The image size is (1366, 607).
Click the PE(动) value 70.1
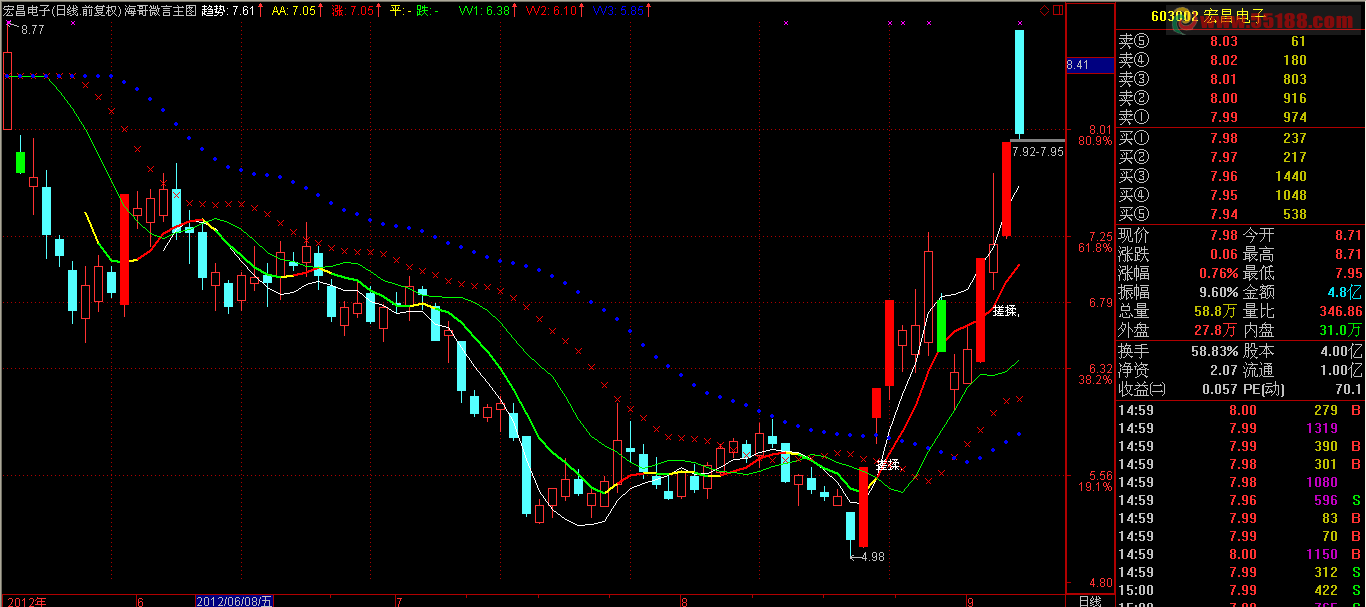coord(1347,389)
